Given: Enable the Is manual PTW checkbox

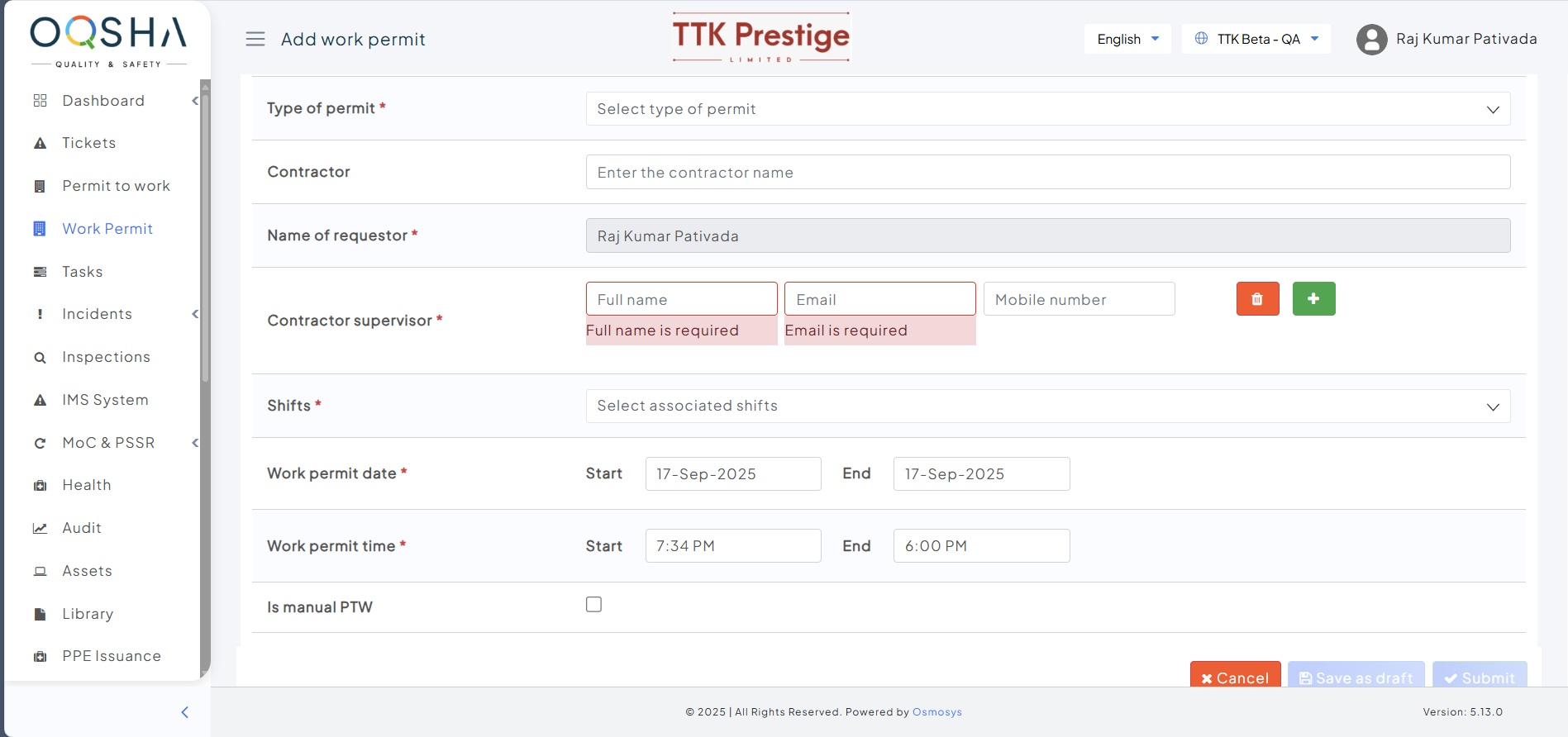Looking at the screenshot, I should click(x=593, y=605).
